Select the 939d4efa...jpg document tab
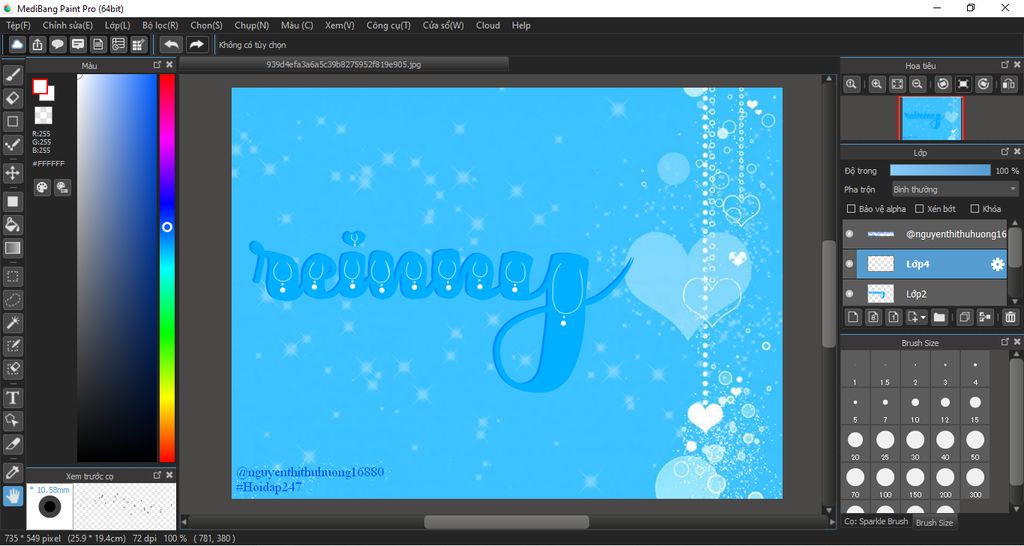 [x=344, y=64]
